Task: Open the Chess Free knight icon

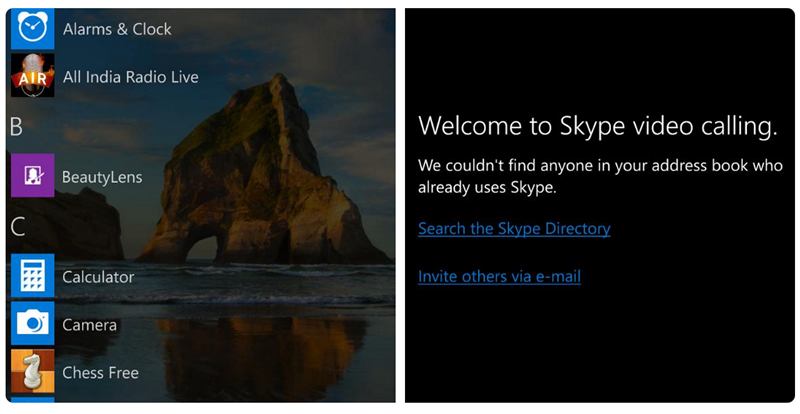Action: click(33, 371)
